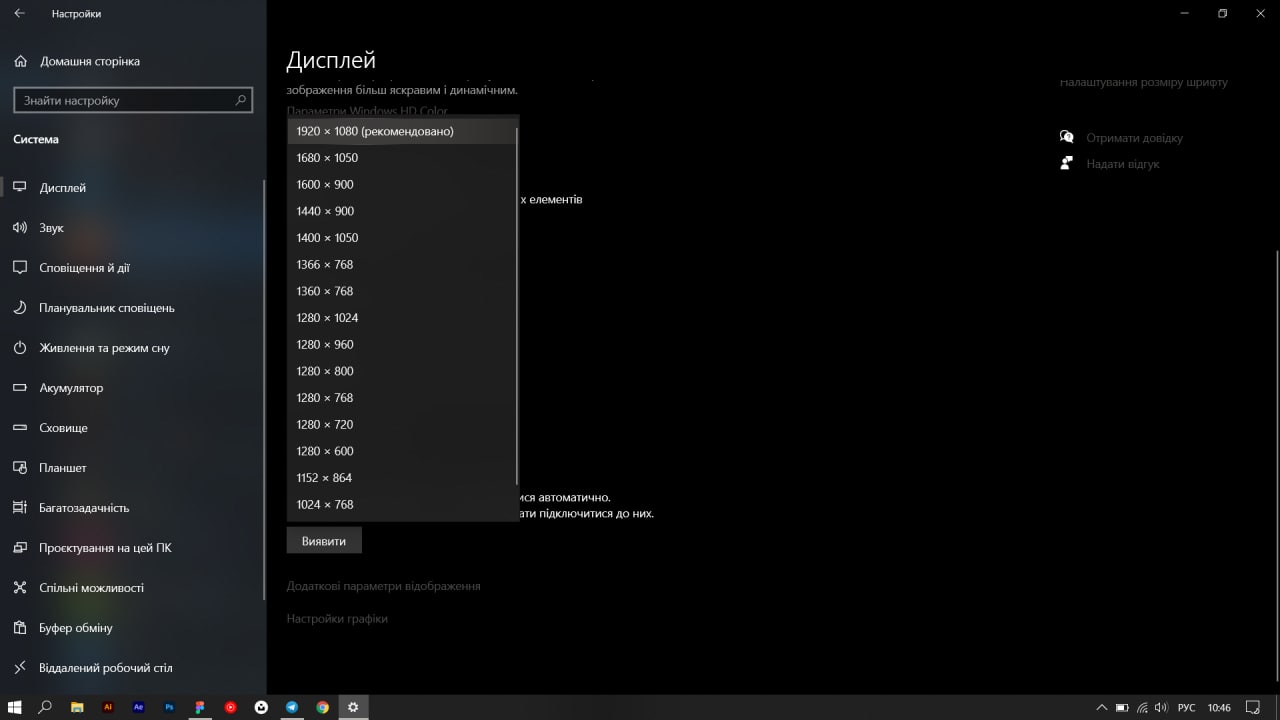The height and width of the screenshot is (720, 1280).
Task: Switch to Figma in taskbar
Action: click(200, 707)
